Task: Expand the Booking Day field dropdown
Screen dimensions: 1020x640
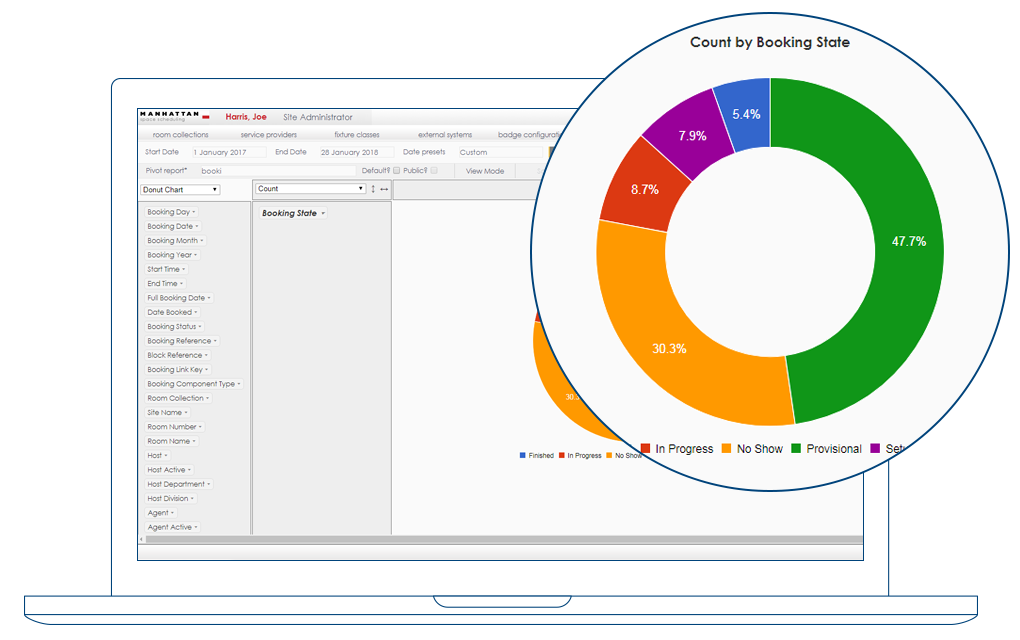Action: click(193, 212)
